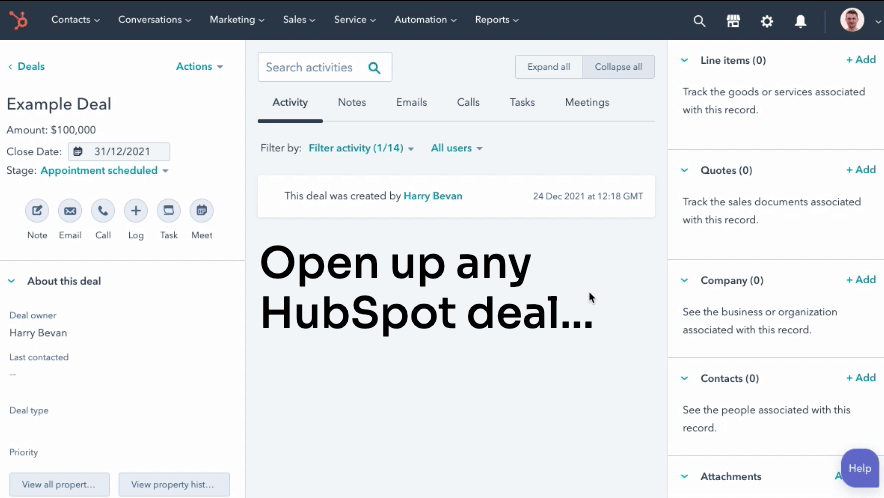Switch to the Emails tab
The height and width of the screenshot is (498, 884).
click(411, 103)
